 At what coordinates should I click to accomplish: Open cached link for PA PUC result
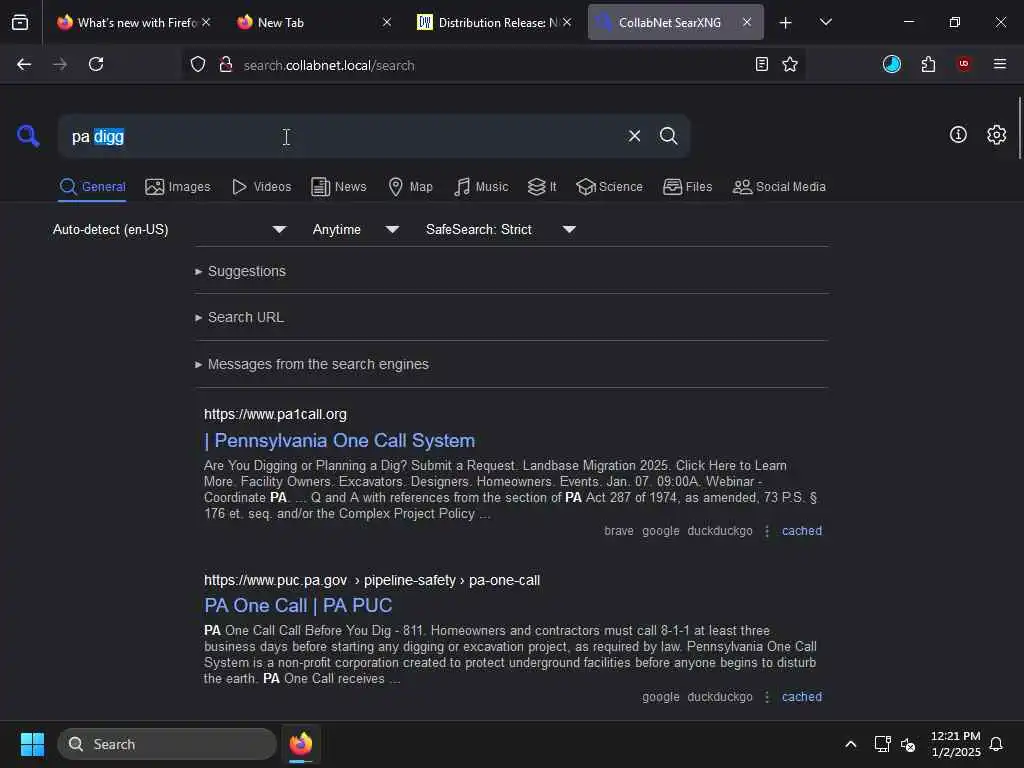point(802,697)
